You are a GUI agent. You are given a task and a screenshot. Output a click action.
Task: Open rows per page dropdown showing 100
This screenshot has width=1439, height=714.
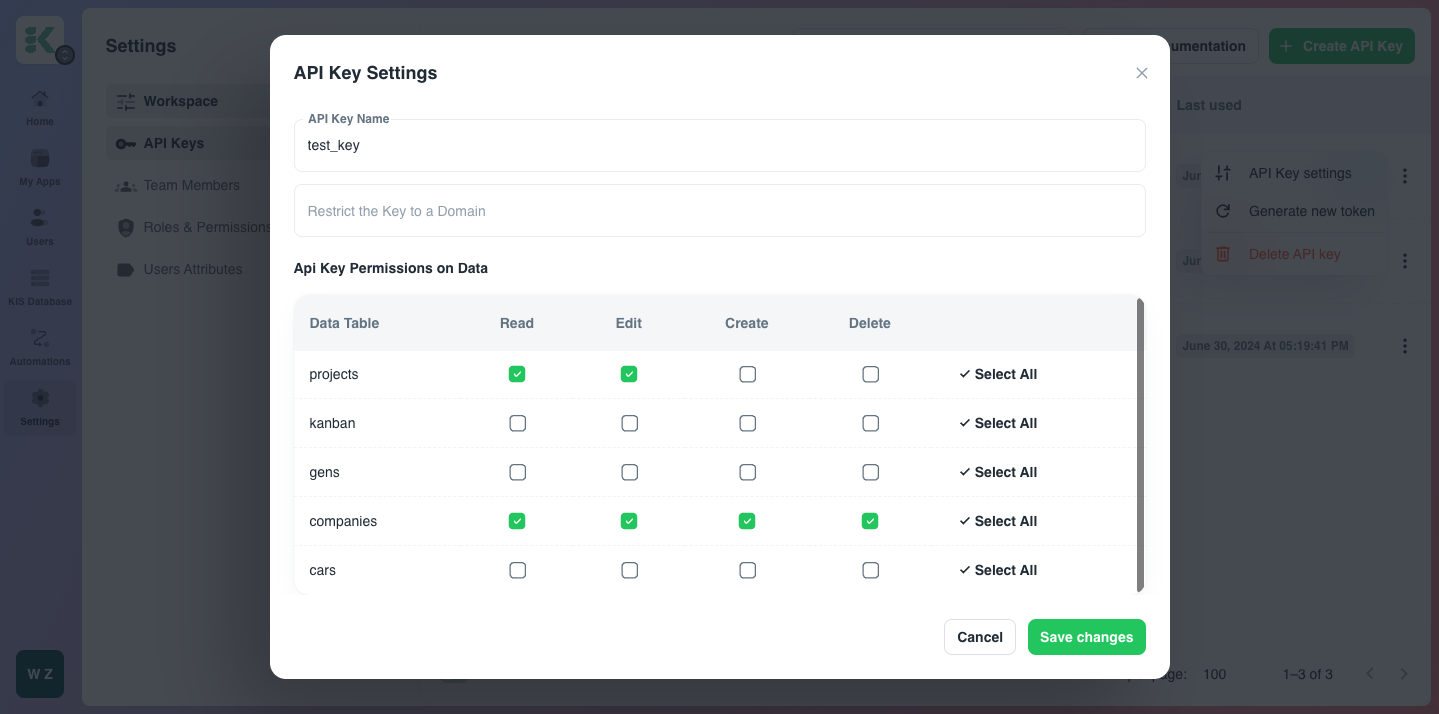1214,674
